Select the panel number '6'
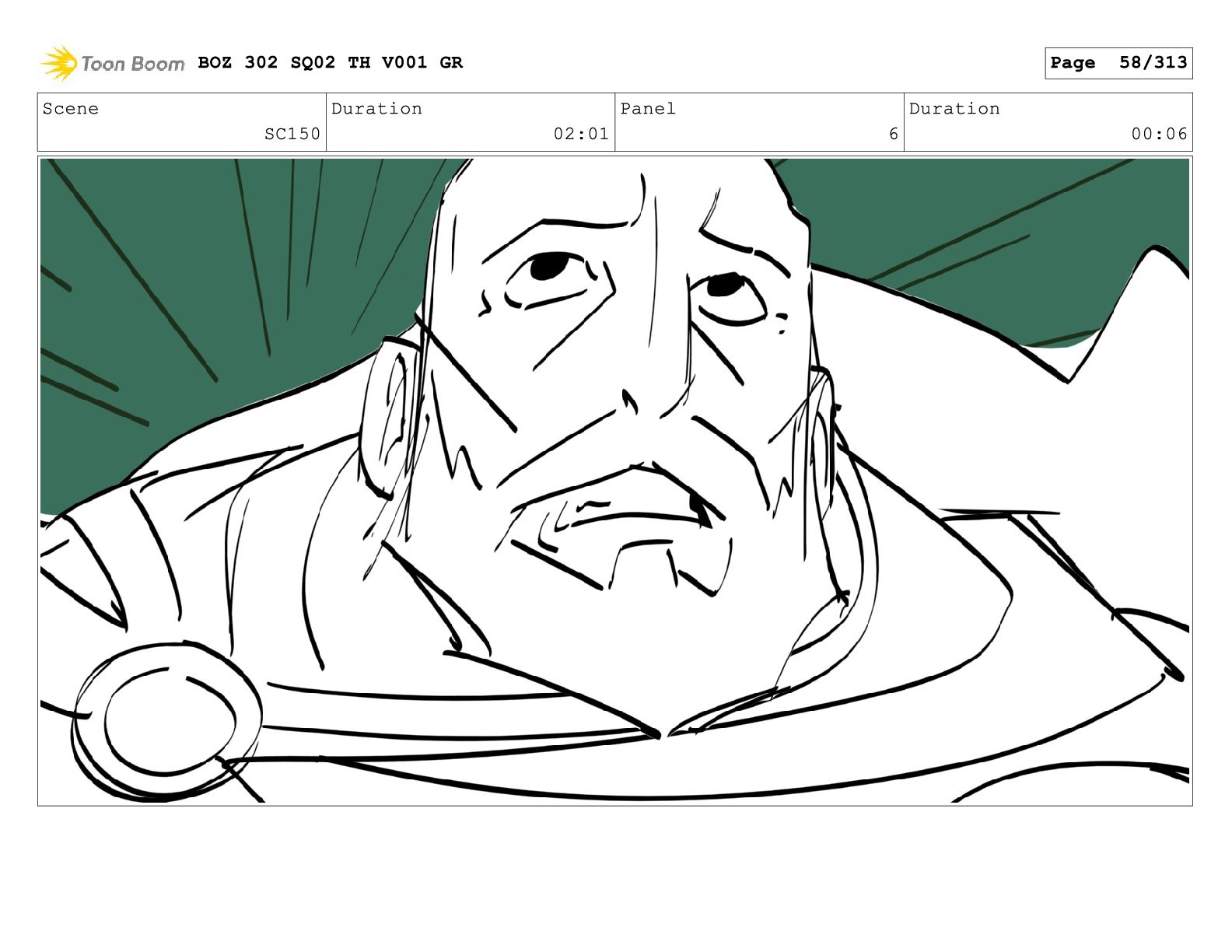Screen dimensions: 1232x952 point(894,134)
